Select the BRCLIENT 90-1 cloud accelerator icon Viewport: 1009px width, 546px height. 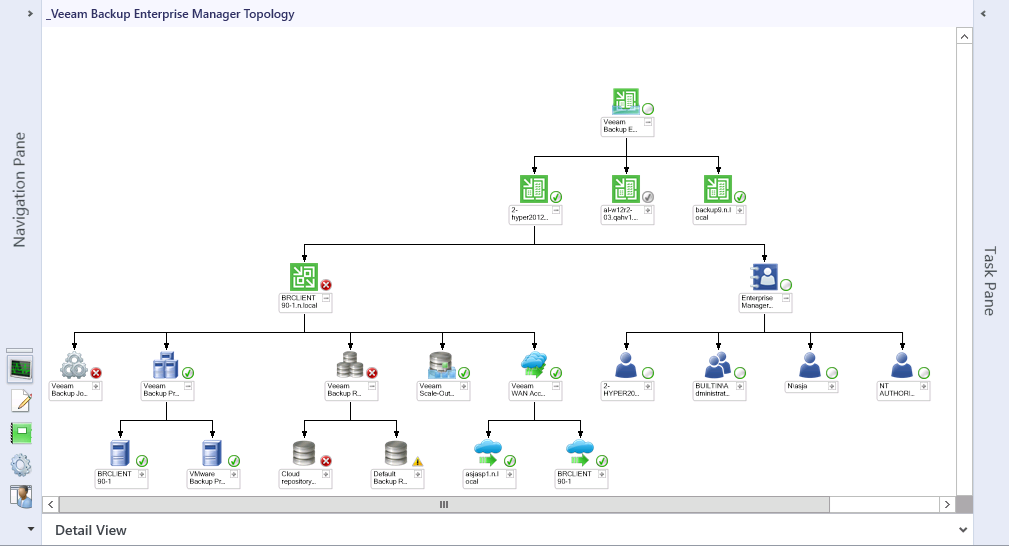click(580, 453)
